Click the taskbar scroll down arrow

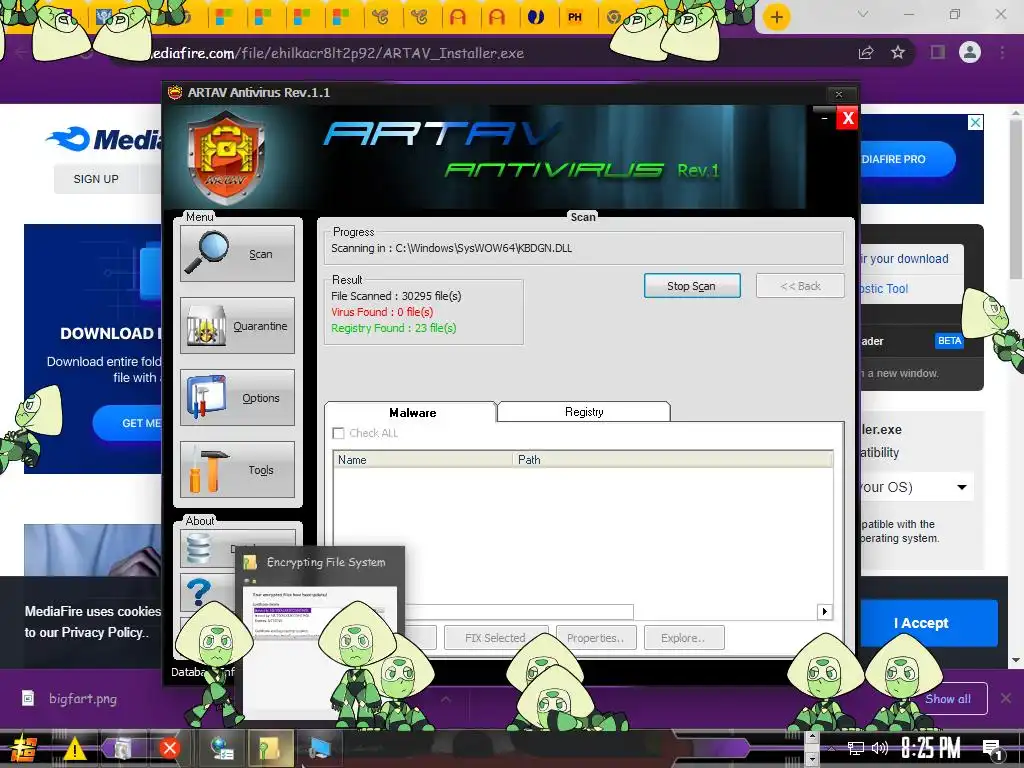[811, 759]
